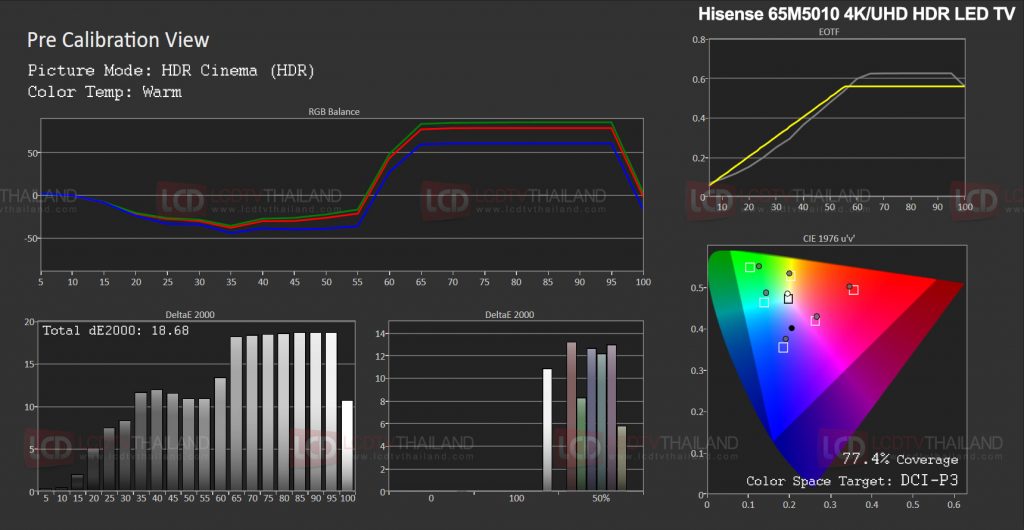Click the grayscale DeltaE 2000 chart title above Total dE2000
The height and width of the screenshot is (530, 1024).
click(190, 315)
